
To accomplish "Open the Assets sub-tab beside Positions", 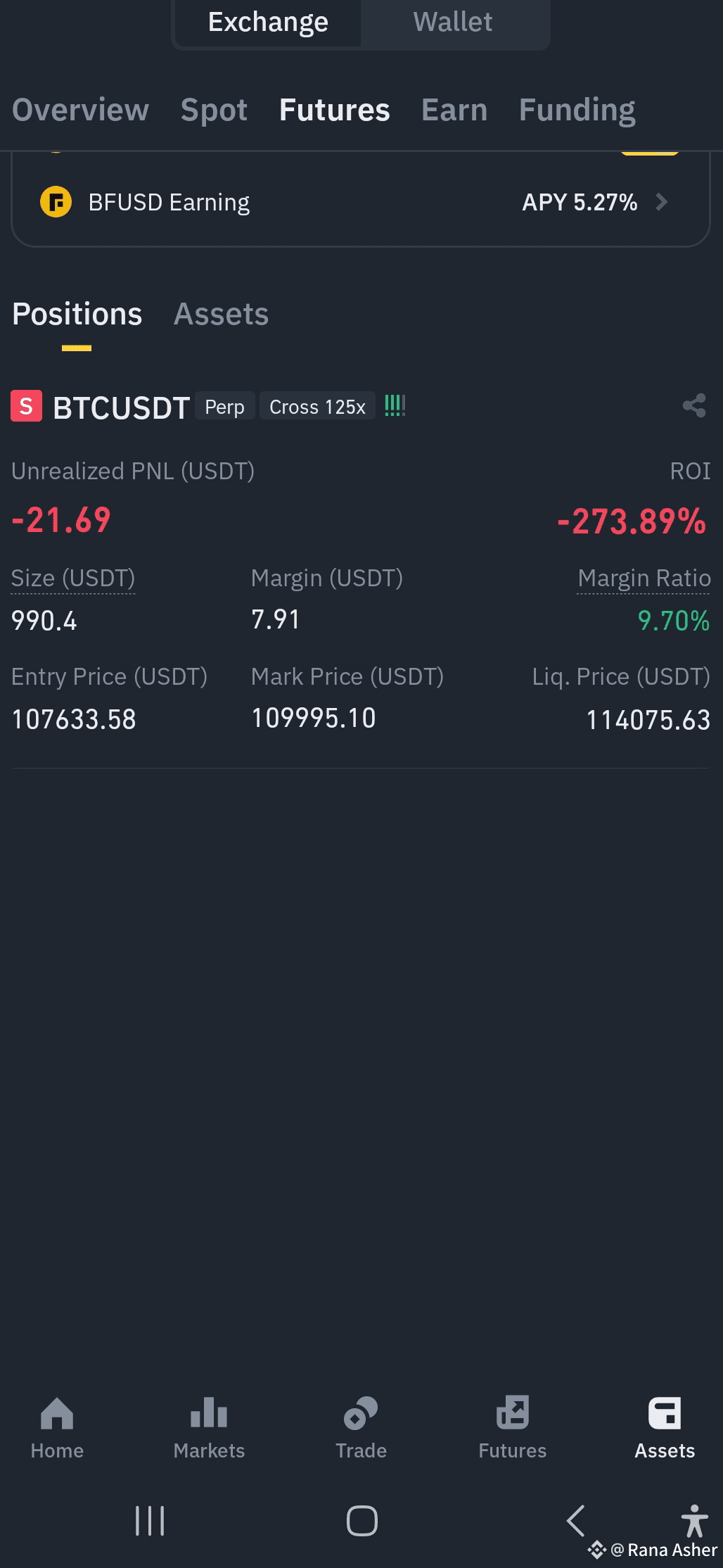I will click(x=221, y=314).
